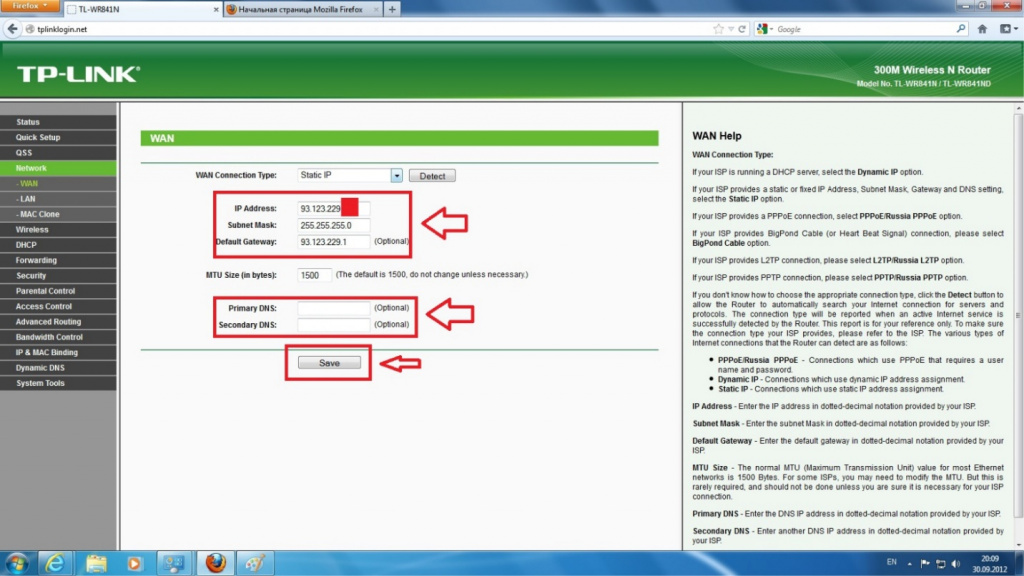The width and height of the screenshot is (1024, 576).
Task: Open the file explorer folder on taskbar
Action: click(96, 563)
